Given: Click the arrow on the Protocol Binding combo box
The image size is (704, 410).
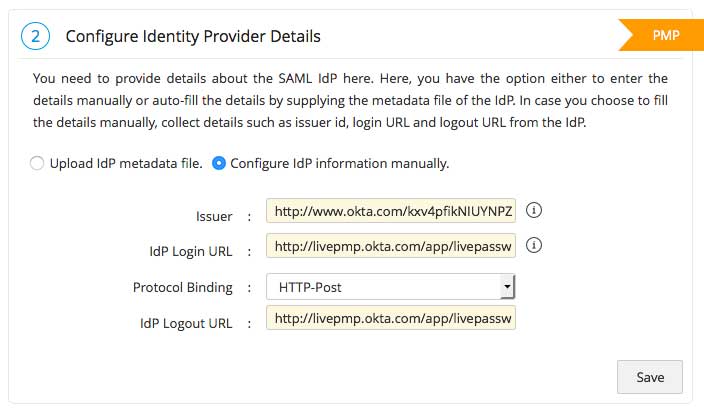Looking at the screenshot, I should click(507, 287).
